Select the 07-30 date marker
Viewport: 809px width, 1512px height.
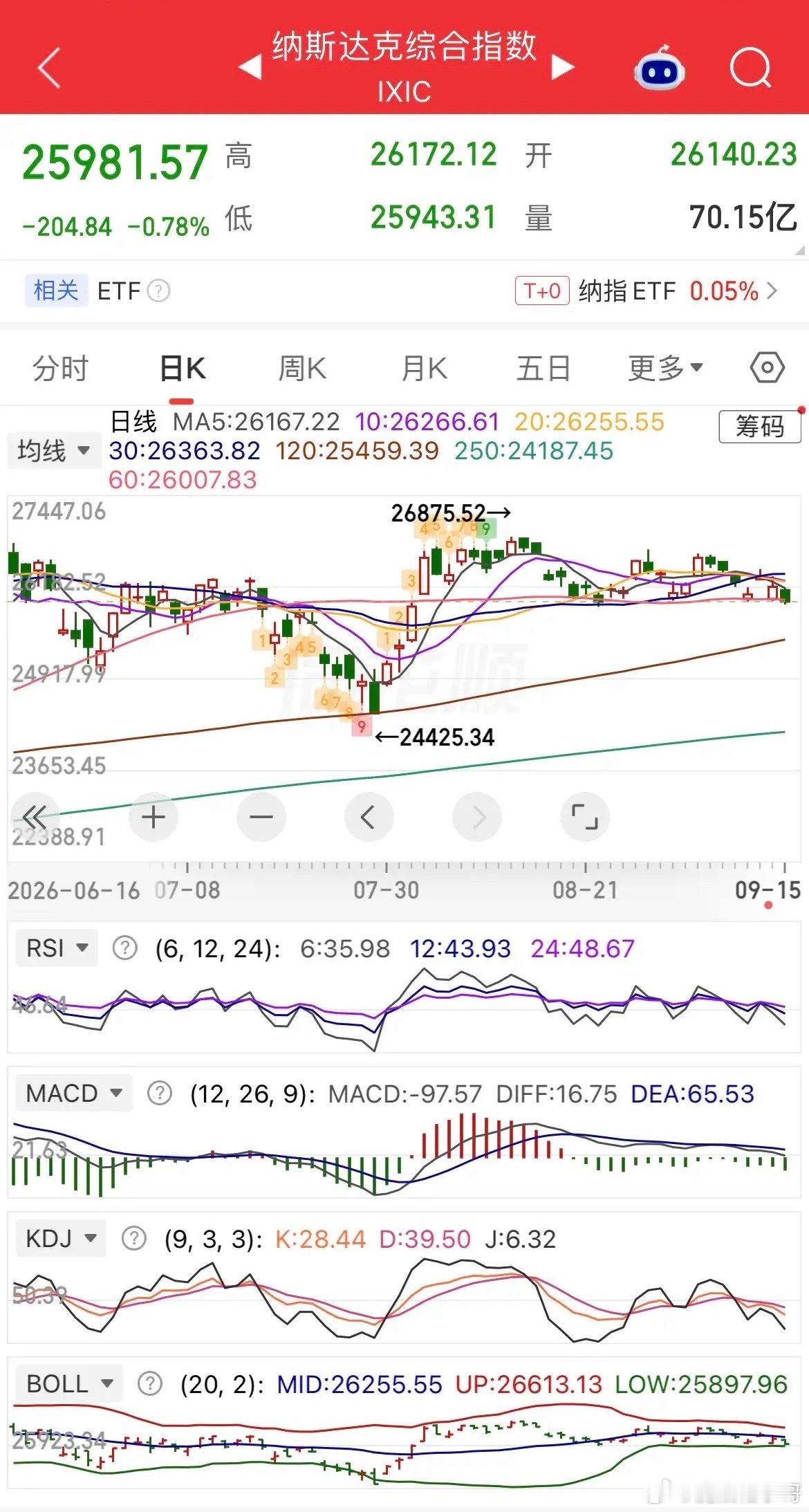[386, 890]
